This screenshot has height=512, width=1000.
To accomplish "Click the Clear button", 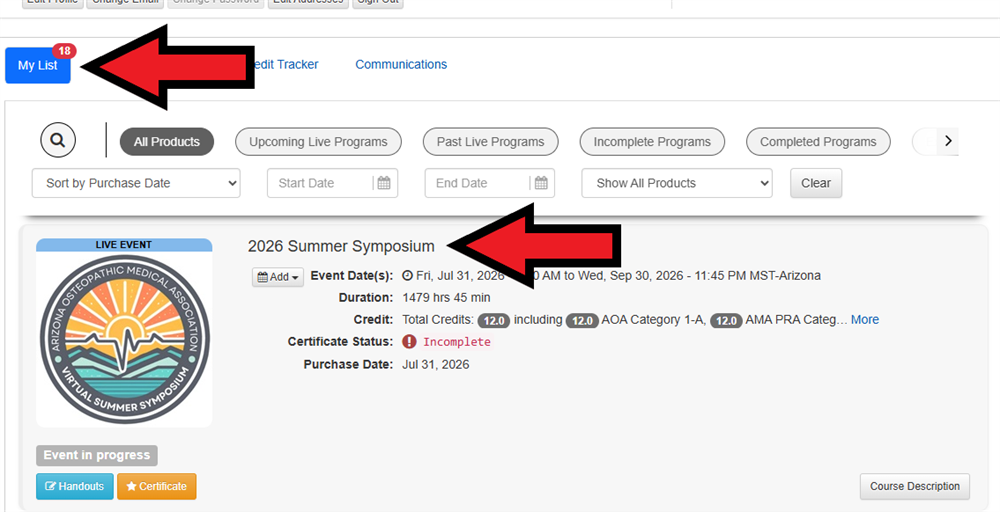I will [x=816, y=183].
